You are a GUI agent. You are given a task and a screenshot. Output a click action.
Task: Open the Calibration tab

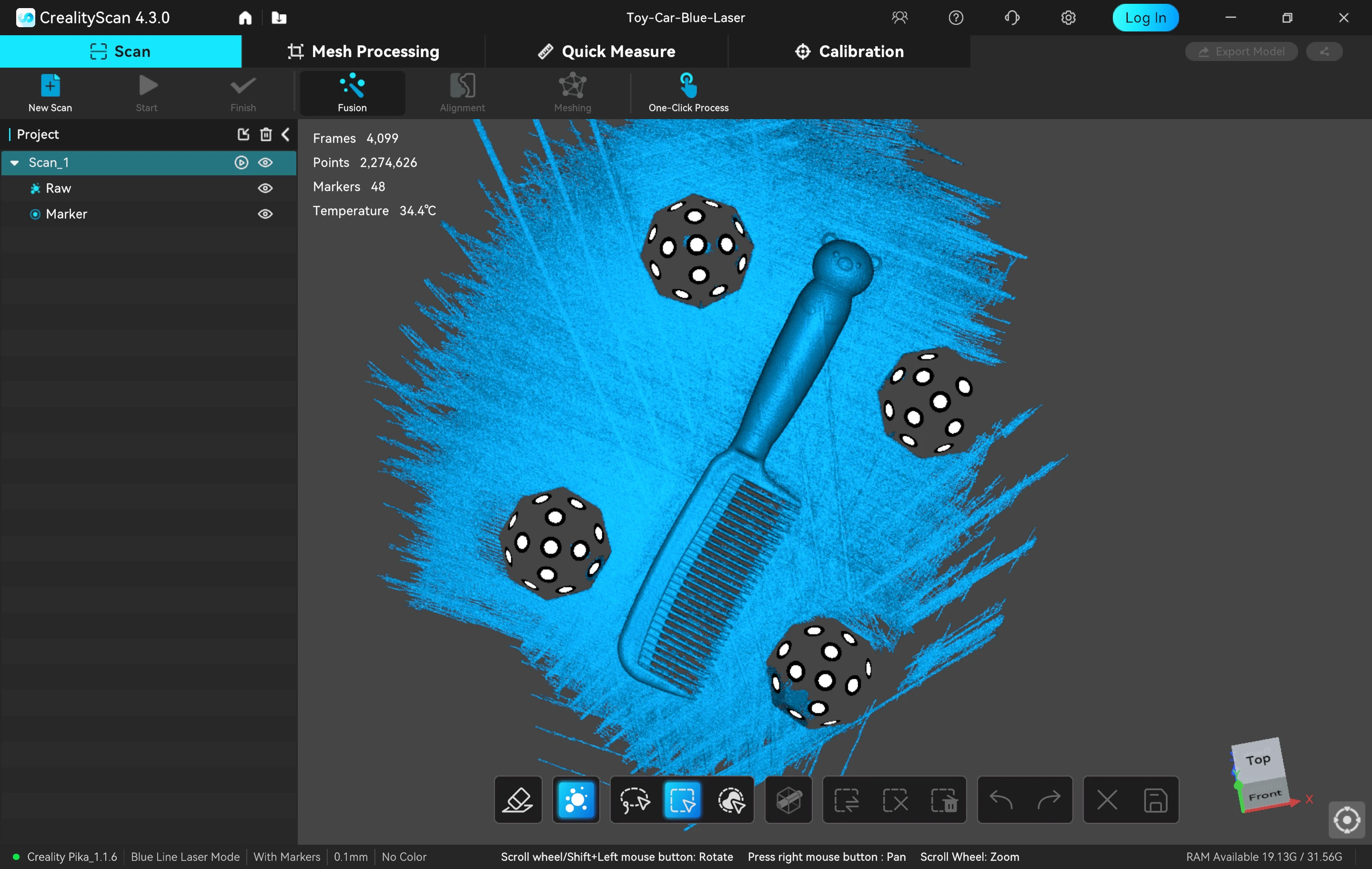pos(849,51)
